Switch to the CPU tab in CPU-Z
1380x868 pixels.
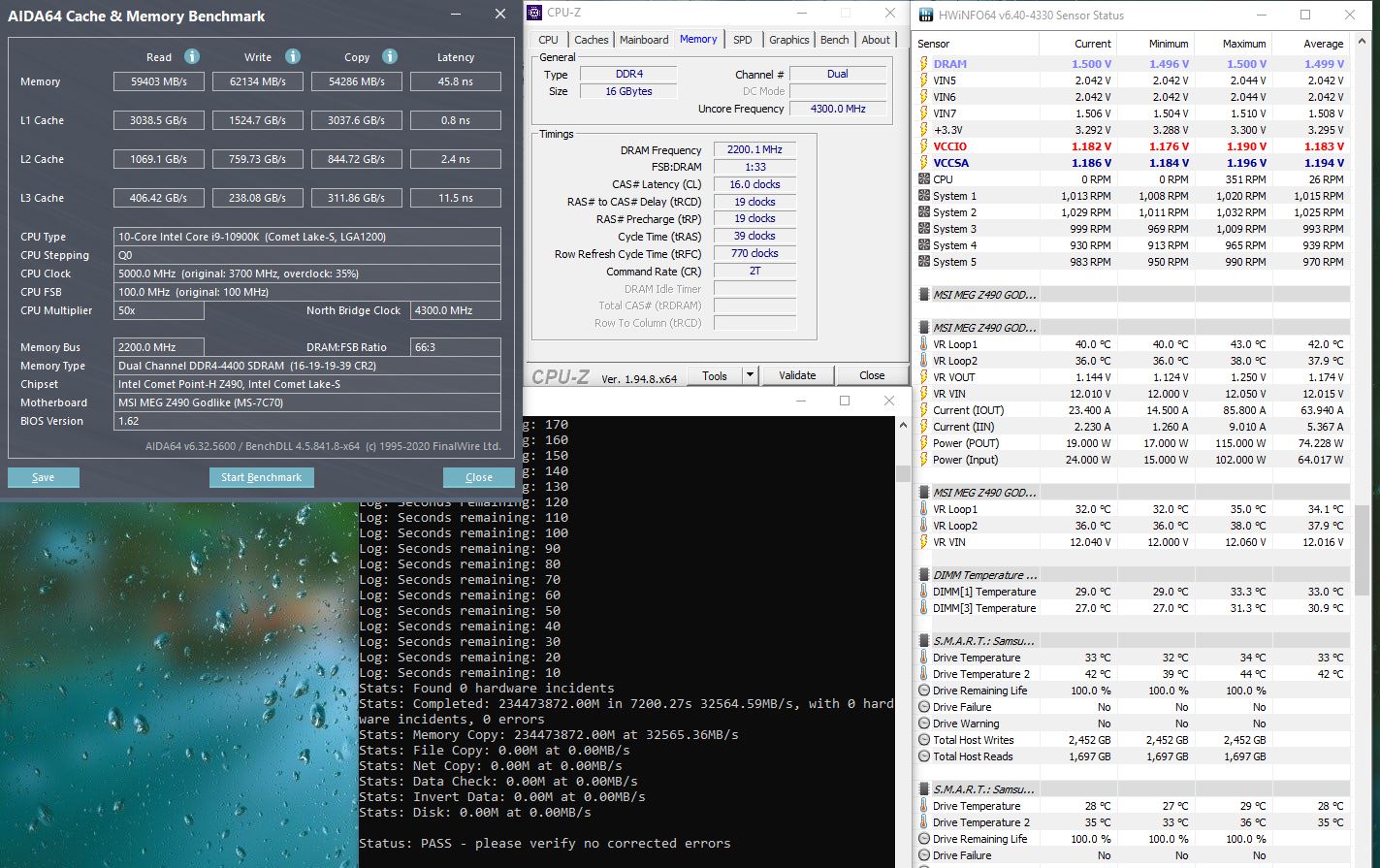[x=548, y=40]
